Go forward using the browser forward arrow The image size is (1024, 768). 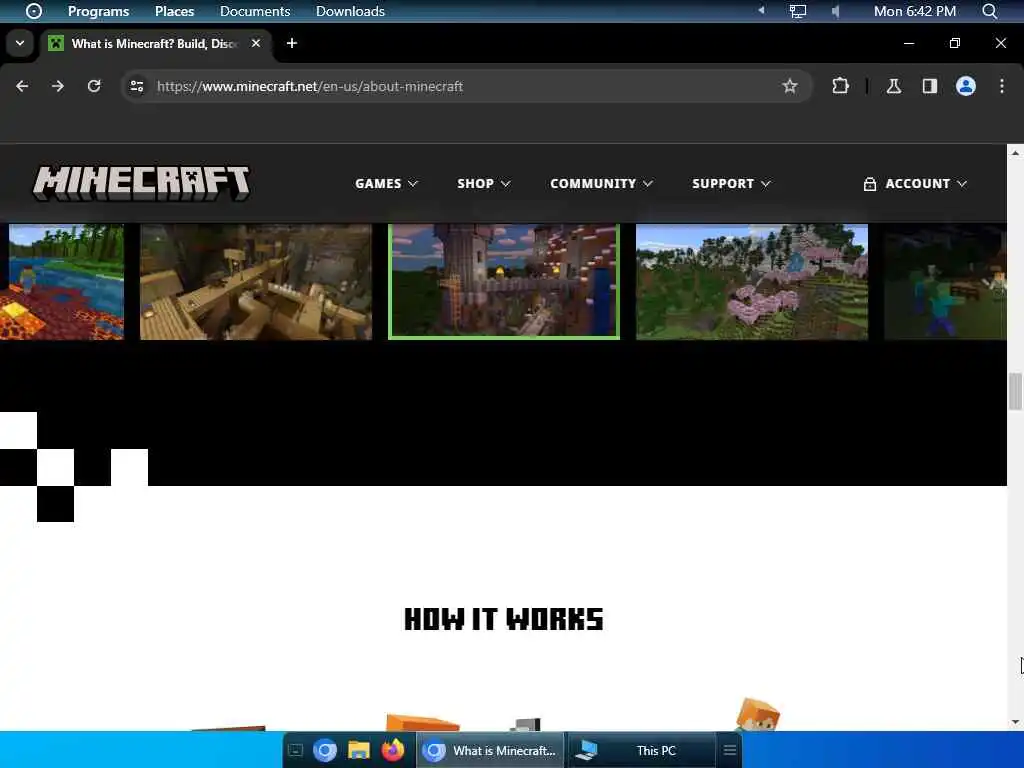pyautogui.click(x=58, y=86)
